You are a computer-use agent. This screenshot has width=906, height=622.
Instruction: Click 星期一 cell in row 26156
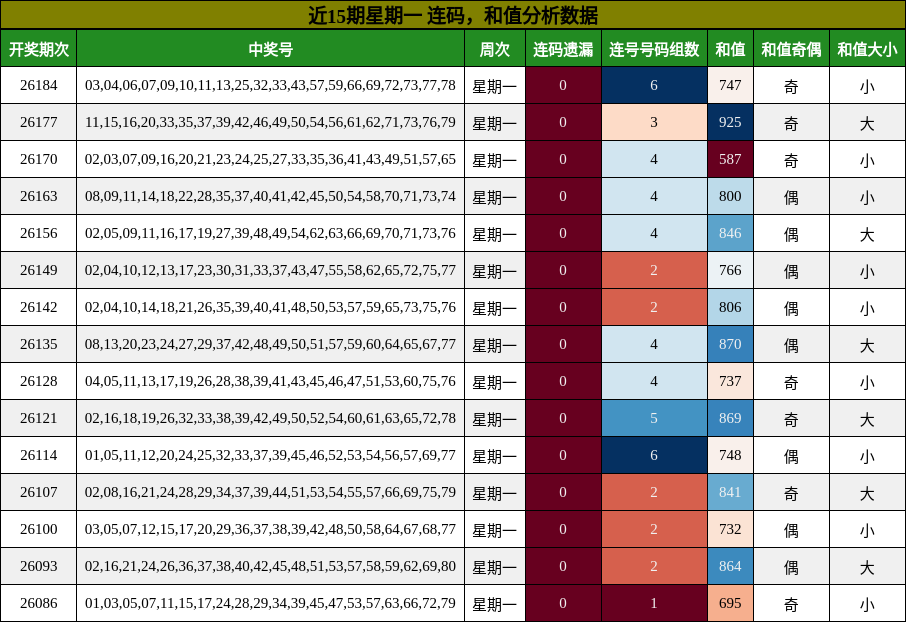pyautogui.click(x=495, y=234)
